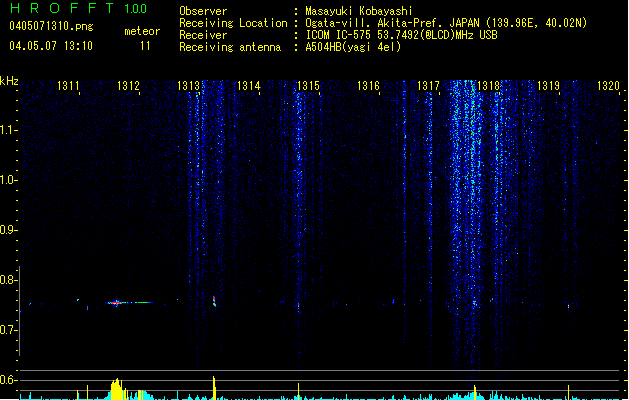Click the yellow power spike below the 1313 echo
The image size is (629, 400).
click(214, 388)
